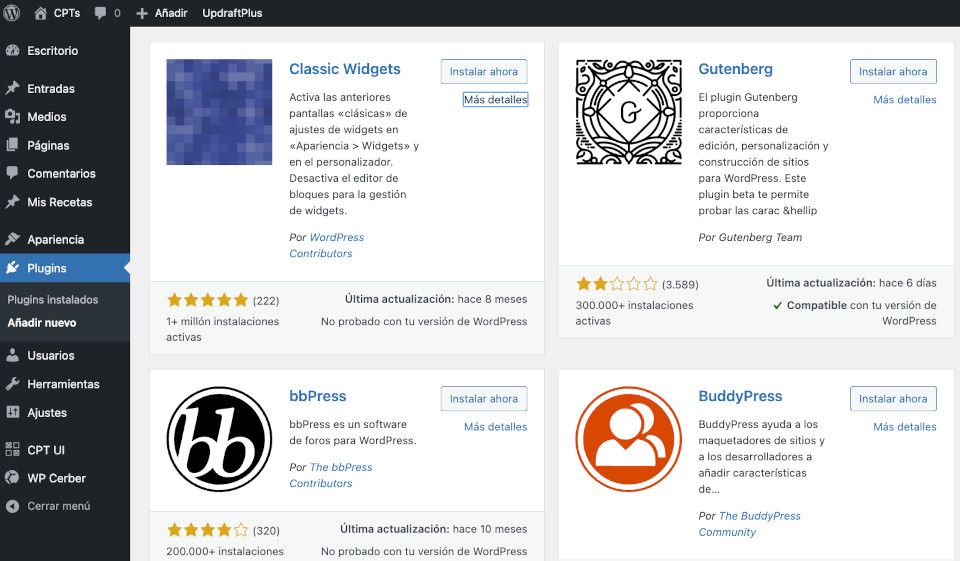The image size is (960, 561).
Task: Click the Páginas pages icon
Action: coord(12,145)
